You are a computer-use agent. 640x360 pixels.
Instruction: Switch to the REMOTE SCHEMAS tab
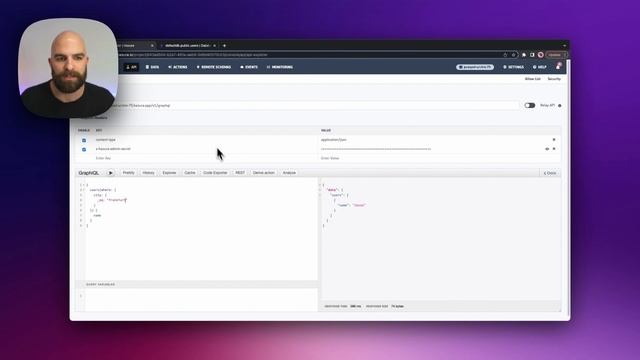214,67
